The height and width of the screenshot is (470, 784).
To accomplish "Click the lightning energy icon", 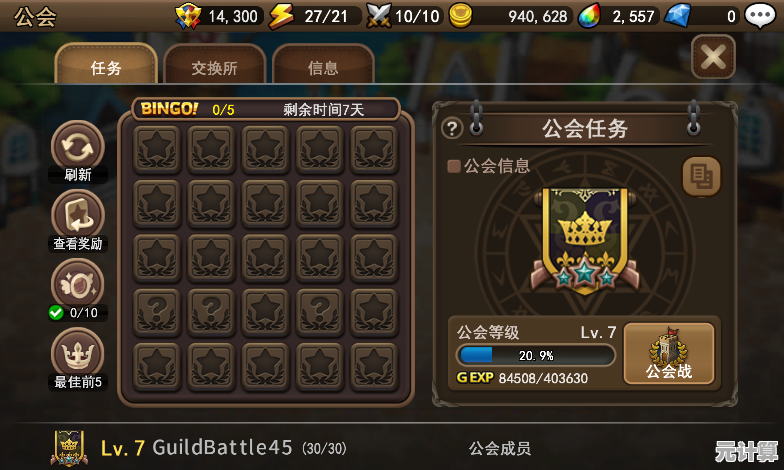I will point(282,16).
